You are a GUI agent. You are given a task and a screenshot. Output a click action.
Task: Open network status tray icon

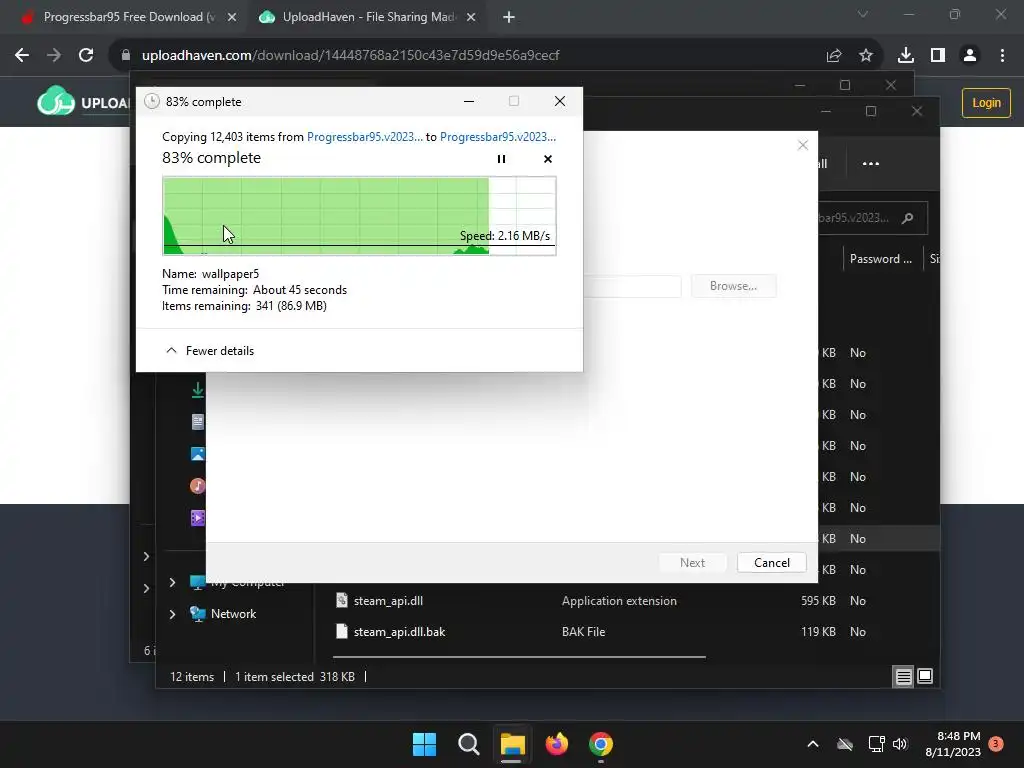pos(876,744)
